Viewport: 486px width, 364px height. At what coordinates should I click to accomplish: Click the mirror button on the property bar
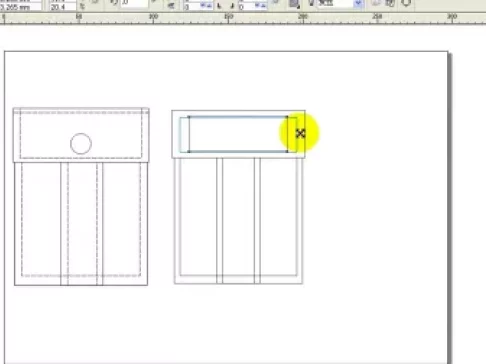pos(171,5)
